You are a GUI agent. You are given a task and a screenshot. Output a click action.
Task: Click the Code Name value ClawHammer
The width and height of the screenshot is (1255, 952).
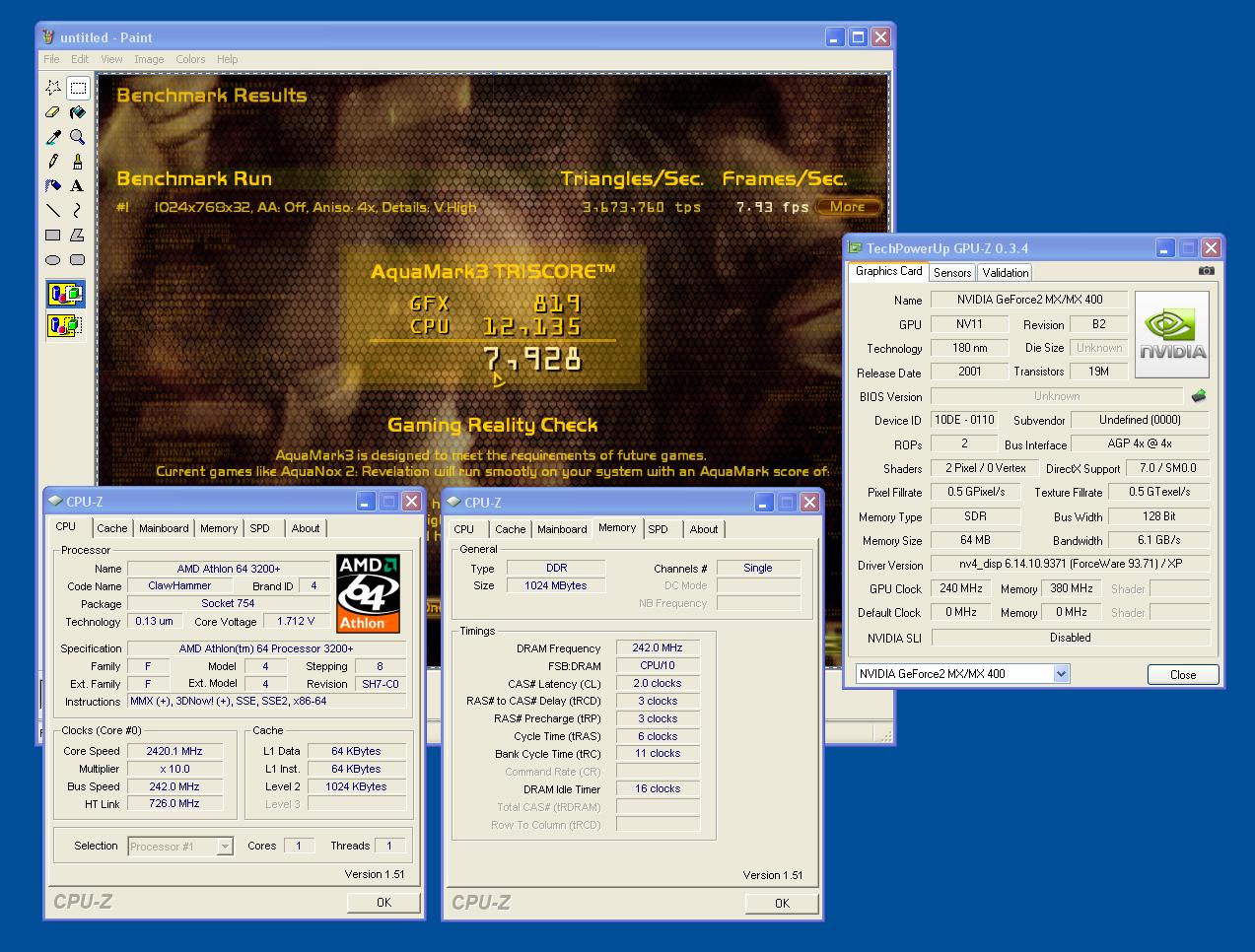(179, 586)
